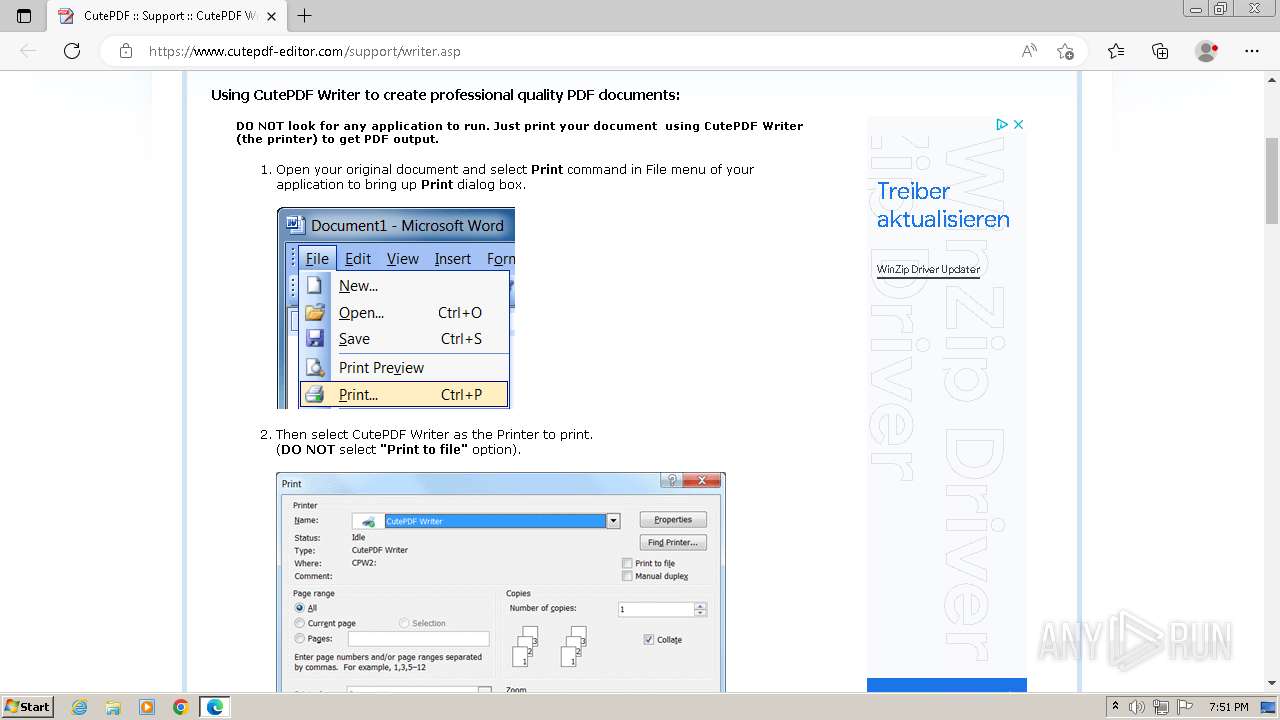Open the tab actions menu icon
1280x720 pixels.
coord(24,16)
